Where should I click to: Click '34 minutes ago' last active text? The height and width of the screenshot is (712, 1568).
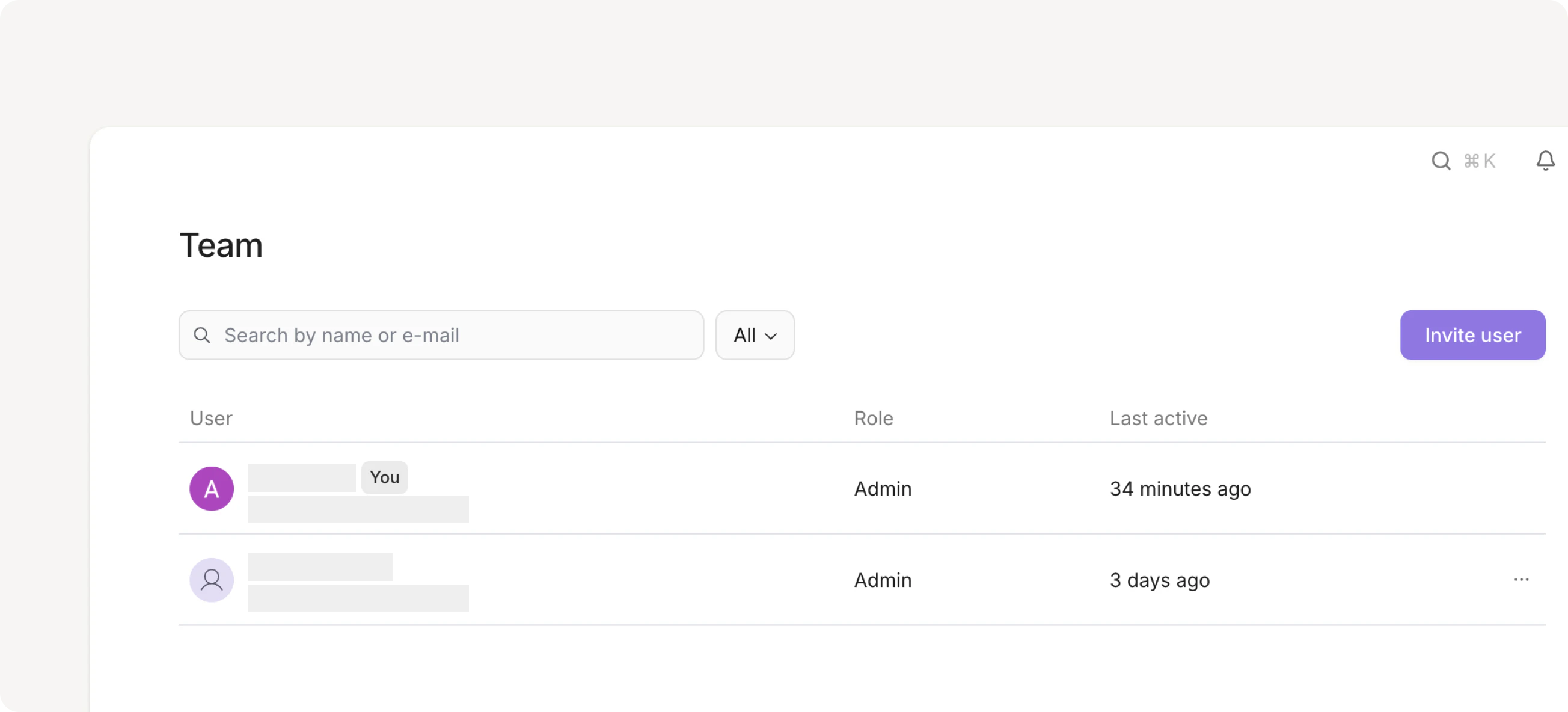click(x=1180, y=489)
